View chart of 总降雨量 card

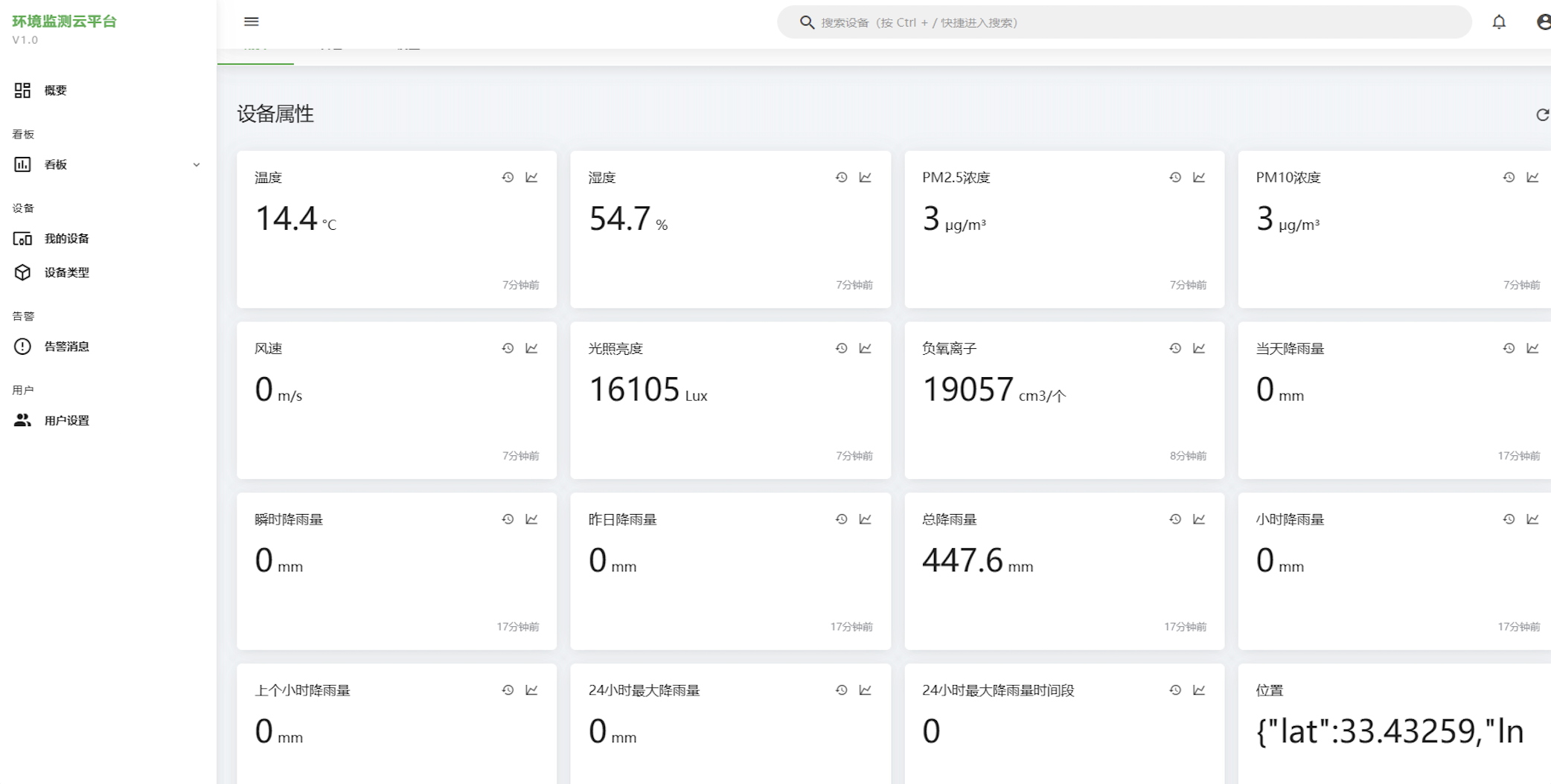pyautogui.click(x=1199, y=519)
